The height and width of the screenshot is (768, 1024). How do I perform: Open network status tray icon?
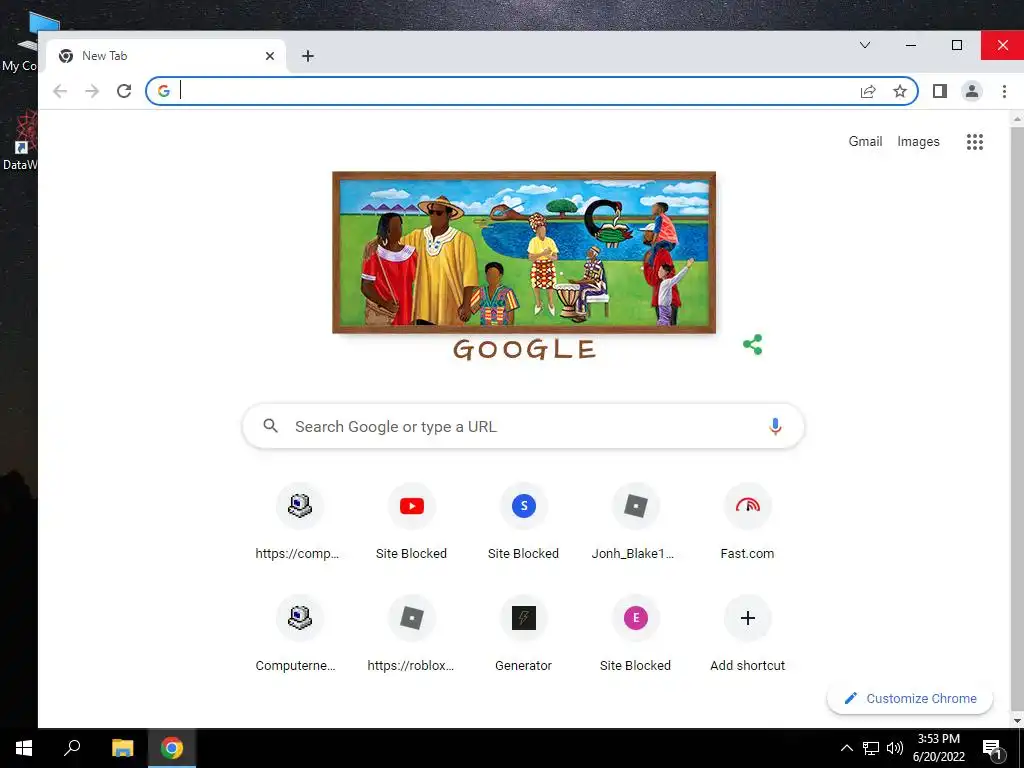point(871,748)
